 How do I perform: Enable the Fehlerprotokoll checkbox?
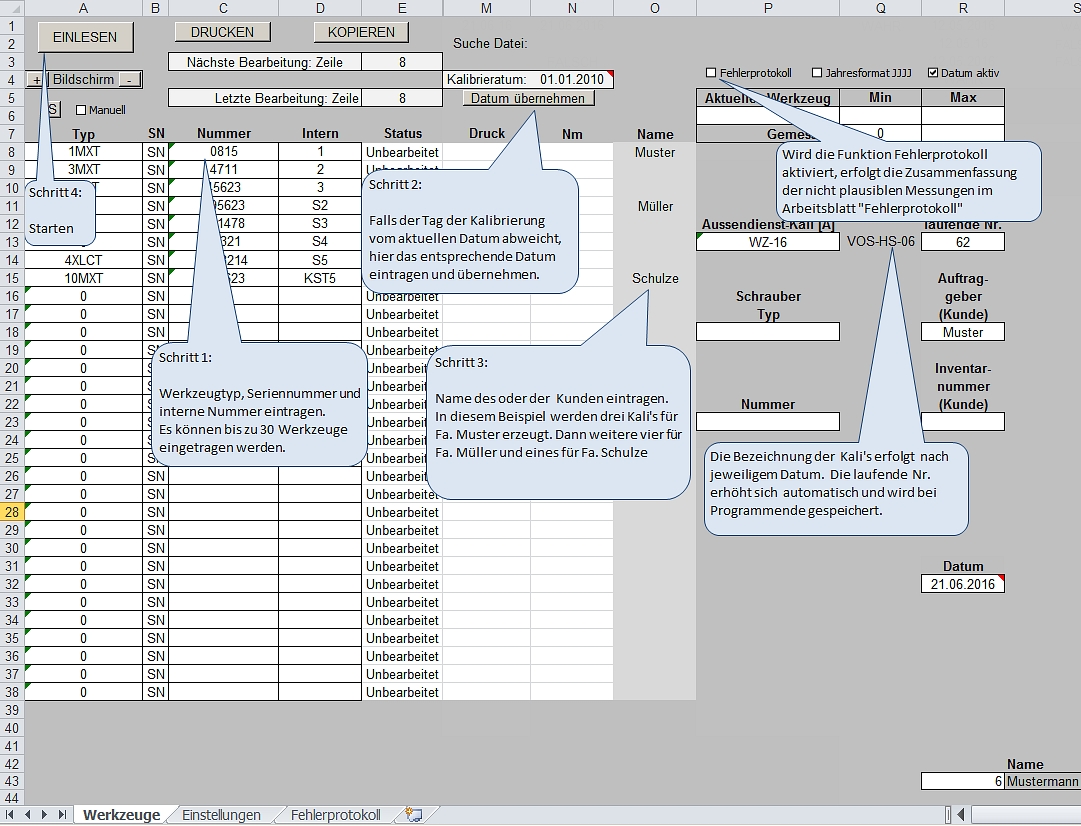711,73
